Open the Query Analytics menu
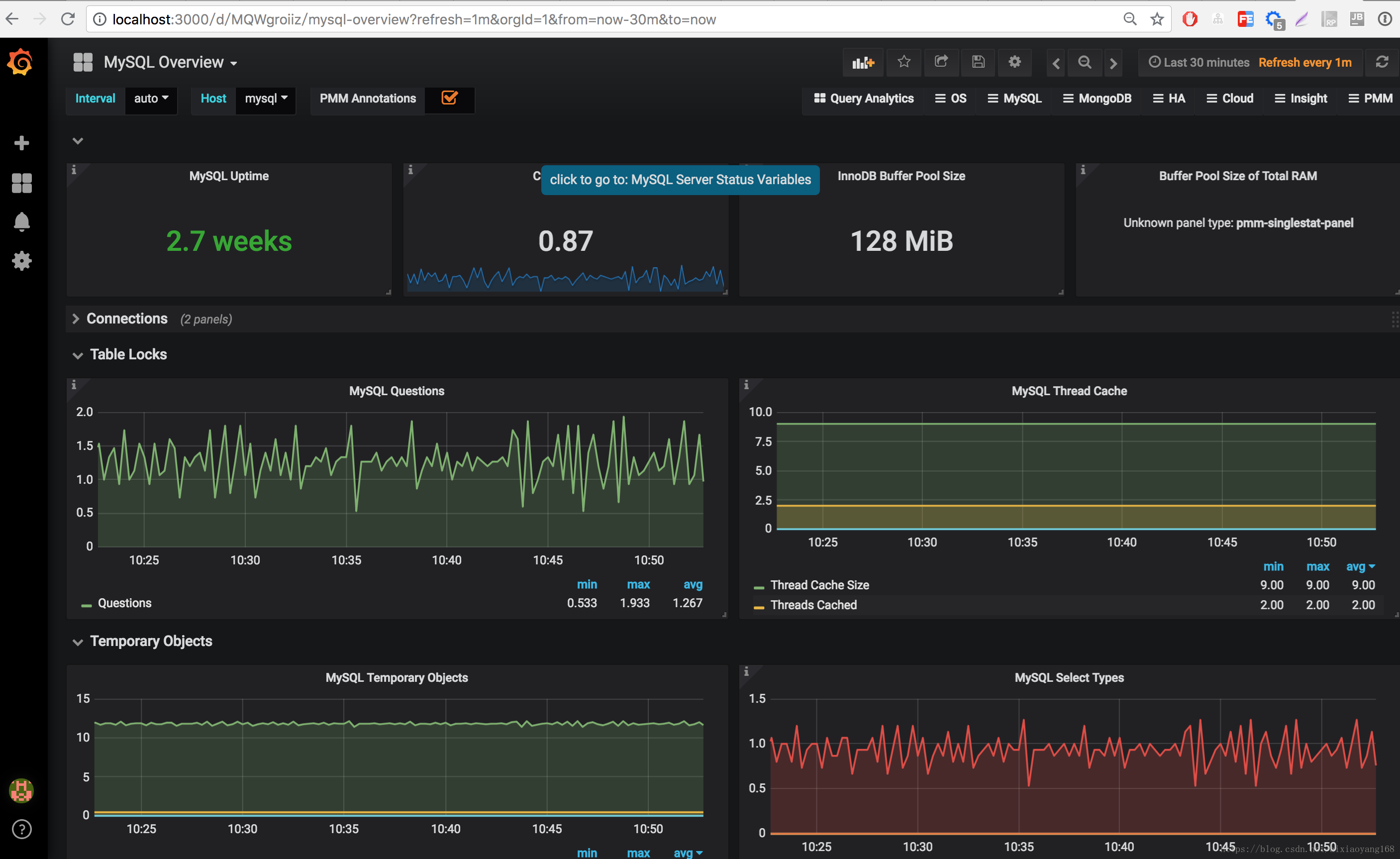Screen dimensions: 1400x859 [863, 99]
